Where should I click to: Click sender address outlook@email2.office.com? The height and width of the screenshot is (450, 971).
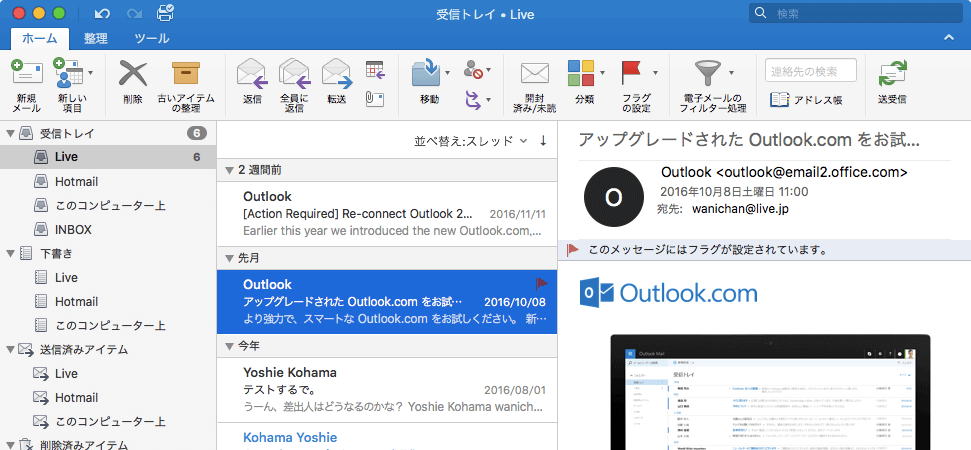[812, 172]
